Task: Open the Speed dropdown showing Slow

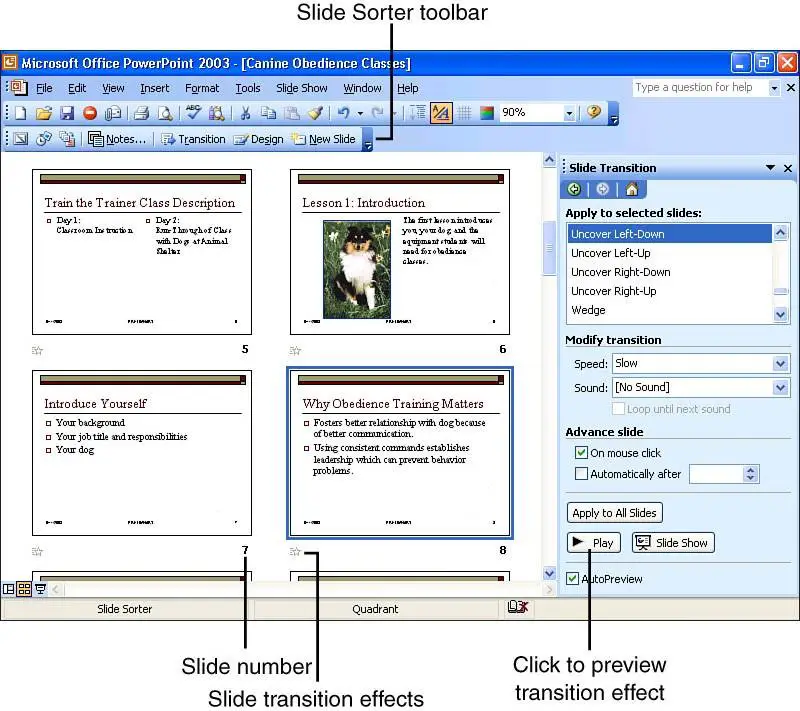Action: pos(780,364)
